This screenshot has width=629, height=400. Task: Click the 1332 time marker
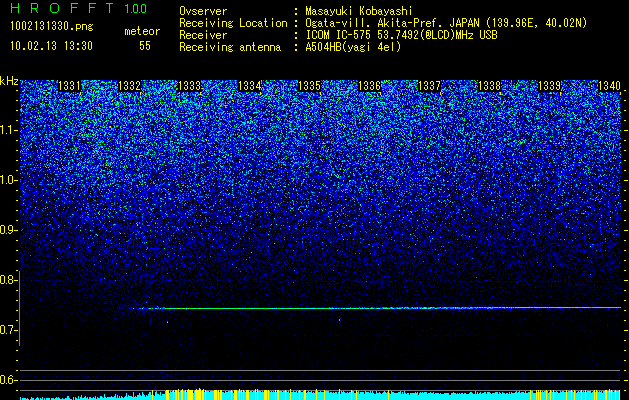click(x=130, y=86)
